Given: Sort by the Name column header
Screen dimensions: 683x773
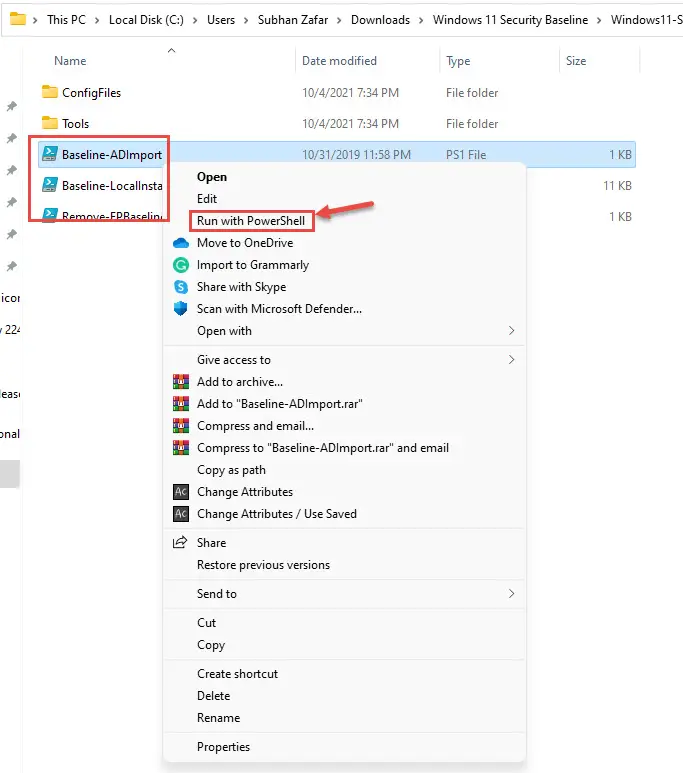Looking at the screenshot, I should point(70,61).
